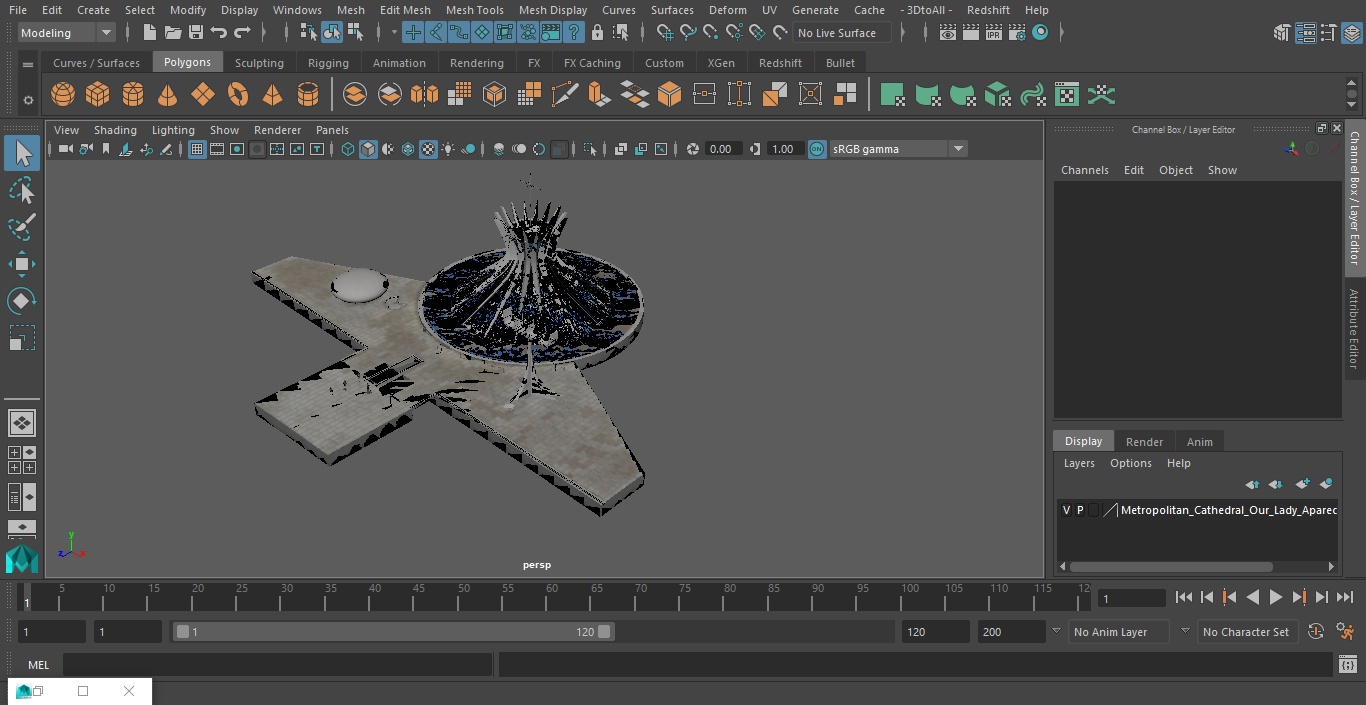Screen dimensions: 1366x705
Task: Play the animation forward
Action: (1276, 597)
